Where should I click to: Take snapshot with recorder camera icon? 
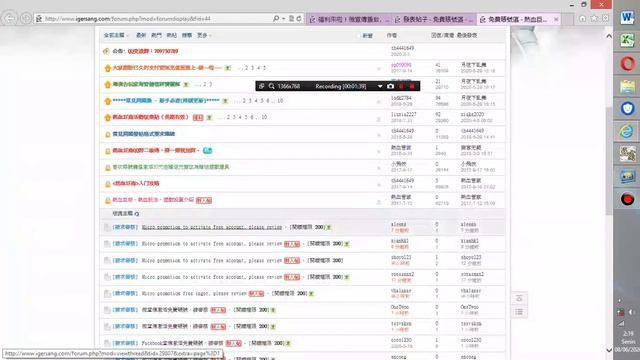point(391,86)
